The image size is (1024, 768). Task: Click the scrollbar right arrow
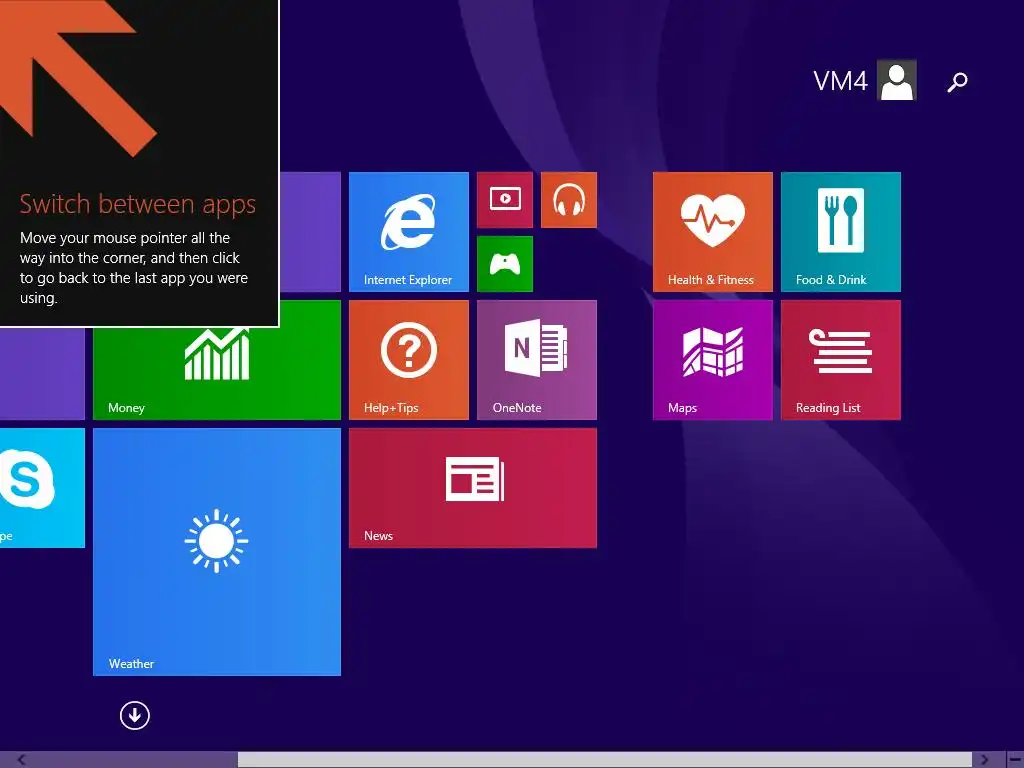point(985,760)
